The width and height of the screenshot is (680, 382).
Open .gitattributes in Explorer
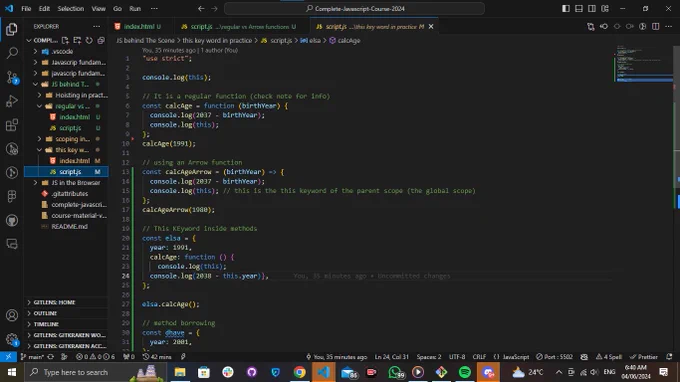click(x=66, y=193)
